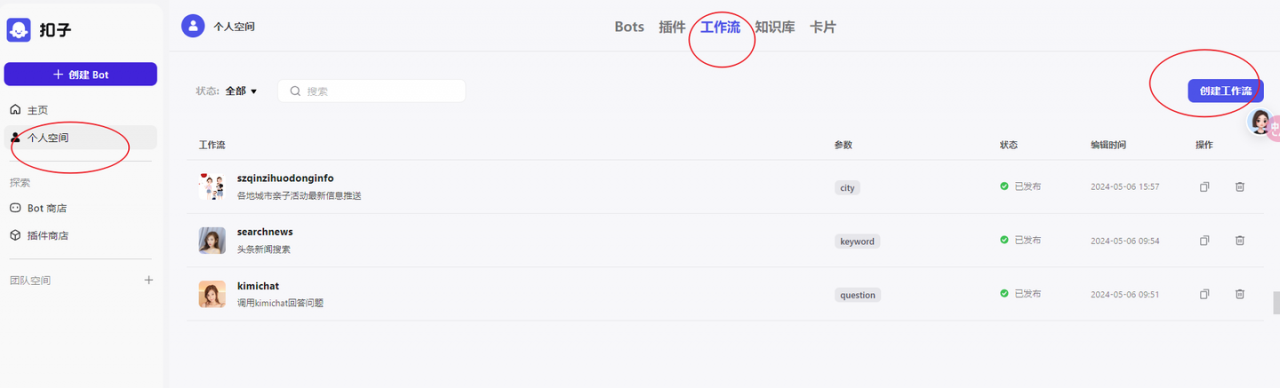Viewport: 1280px width, 388px height.
Task: Click the 创建工作流 button
Action: [x=1226, y=91]
